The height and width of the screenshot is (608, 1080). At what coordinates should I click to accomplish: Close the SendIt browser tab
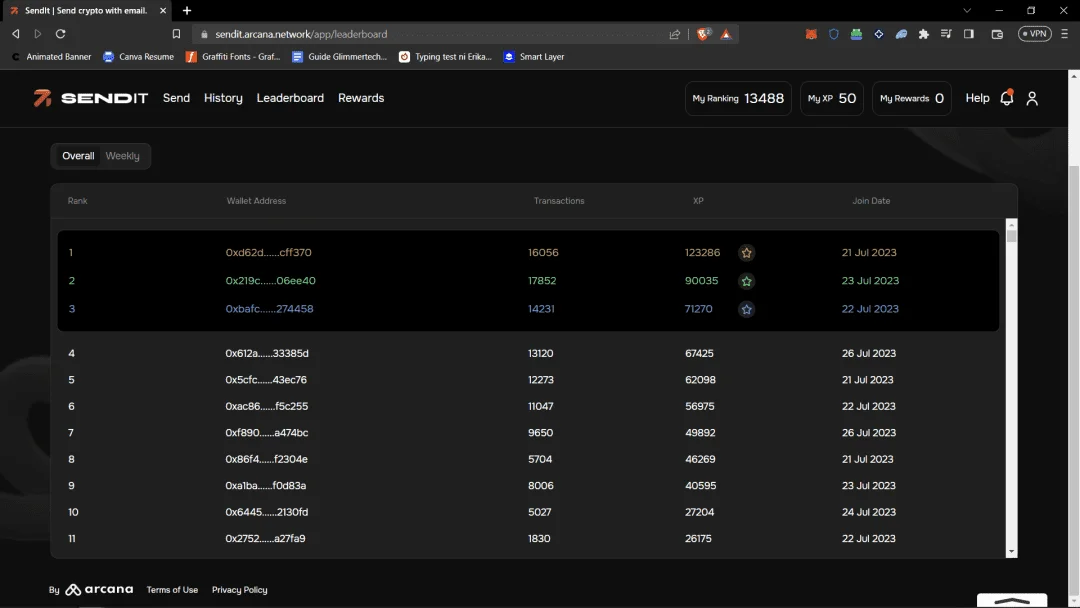pos(163,10)
